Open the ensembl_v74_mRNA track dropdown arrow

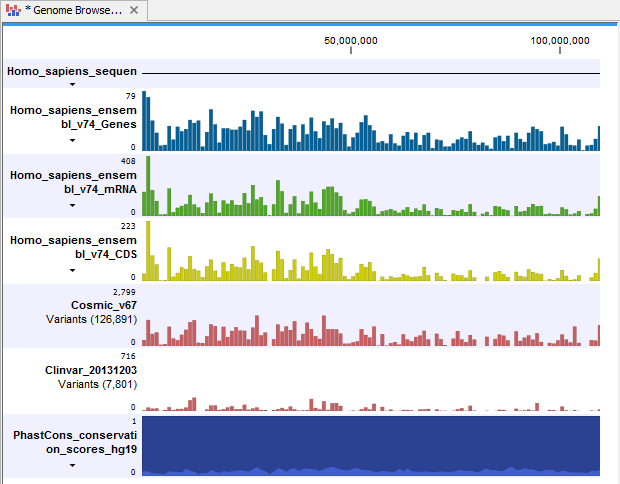(x=72, y=205)
